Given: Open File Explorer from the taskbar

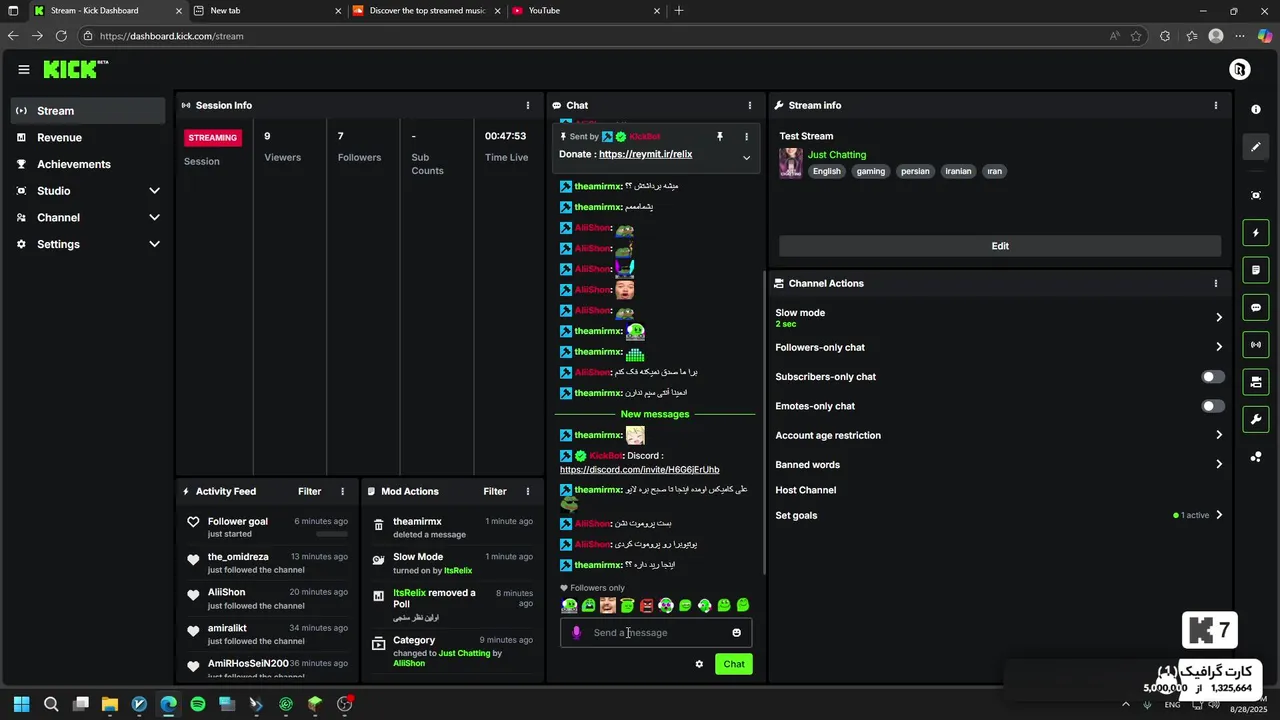Looking at the screenshot, I should click(x=110, y=704).
